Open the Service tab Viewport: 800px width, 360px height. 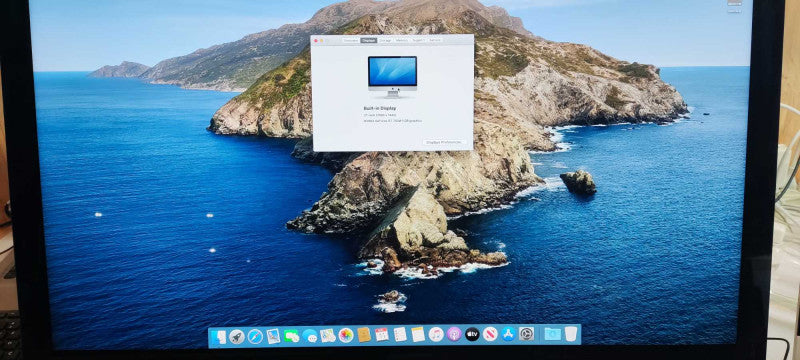click(x=435, y=40)
